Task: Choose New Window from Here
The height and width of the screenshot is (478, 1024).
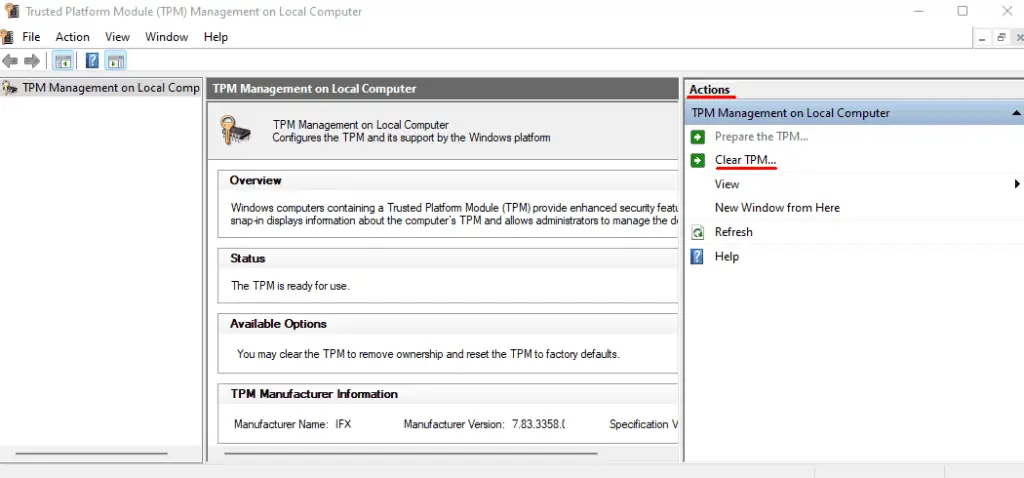Action: [x=777, y=208]
